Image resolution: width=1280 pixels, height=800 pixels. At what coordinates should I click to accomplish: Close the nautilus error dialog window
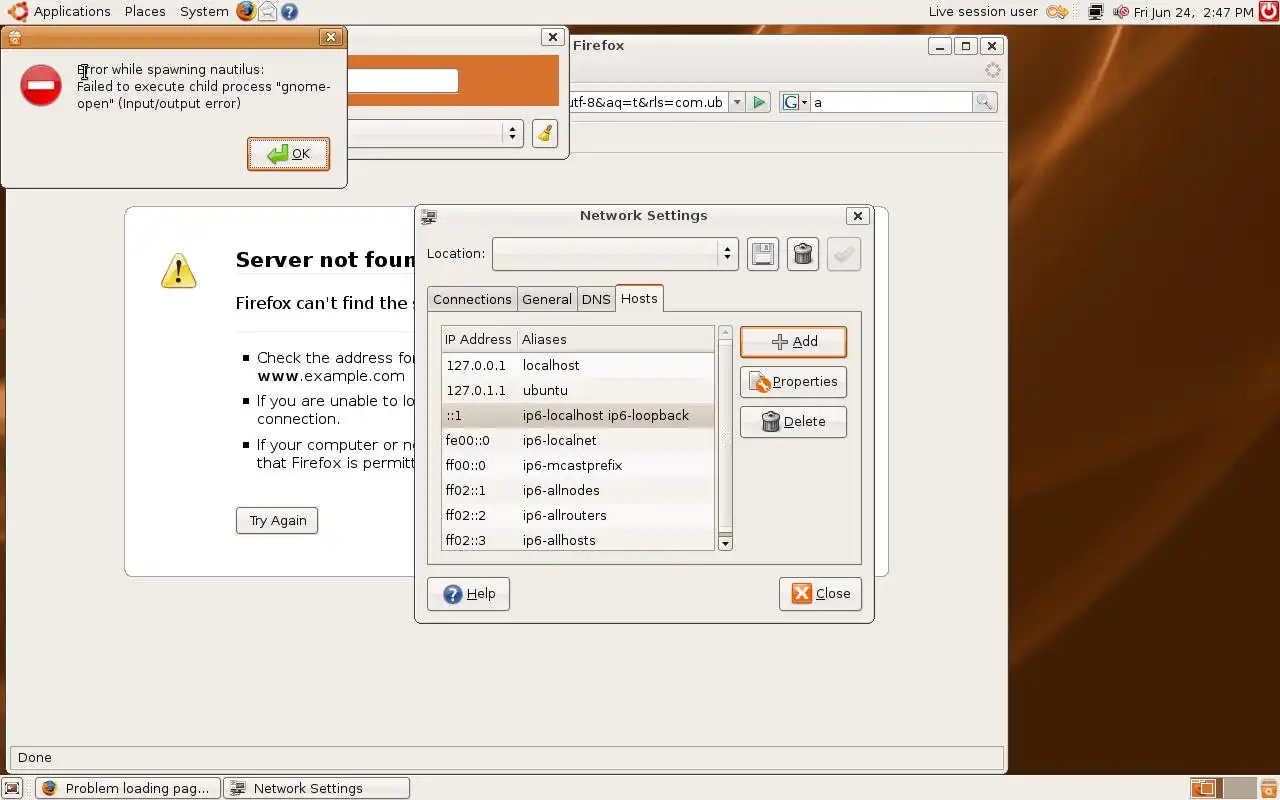[x=331, y=37]
